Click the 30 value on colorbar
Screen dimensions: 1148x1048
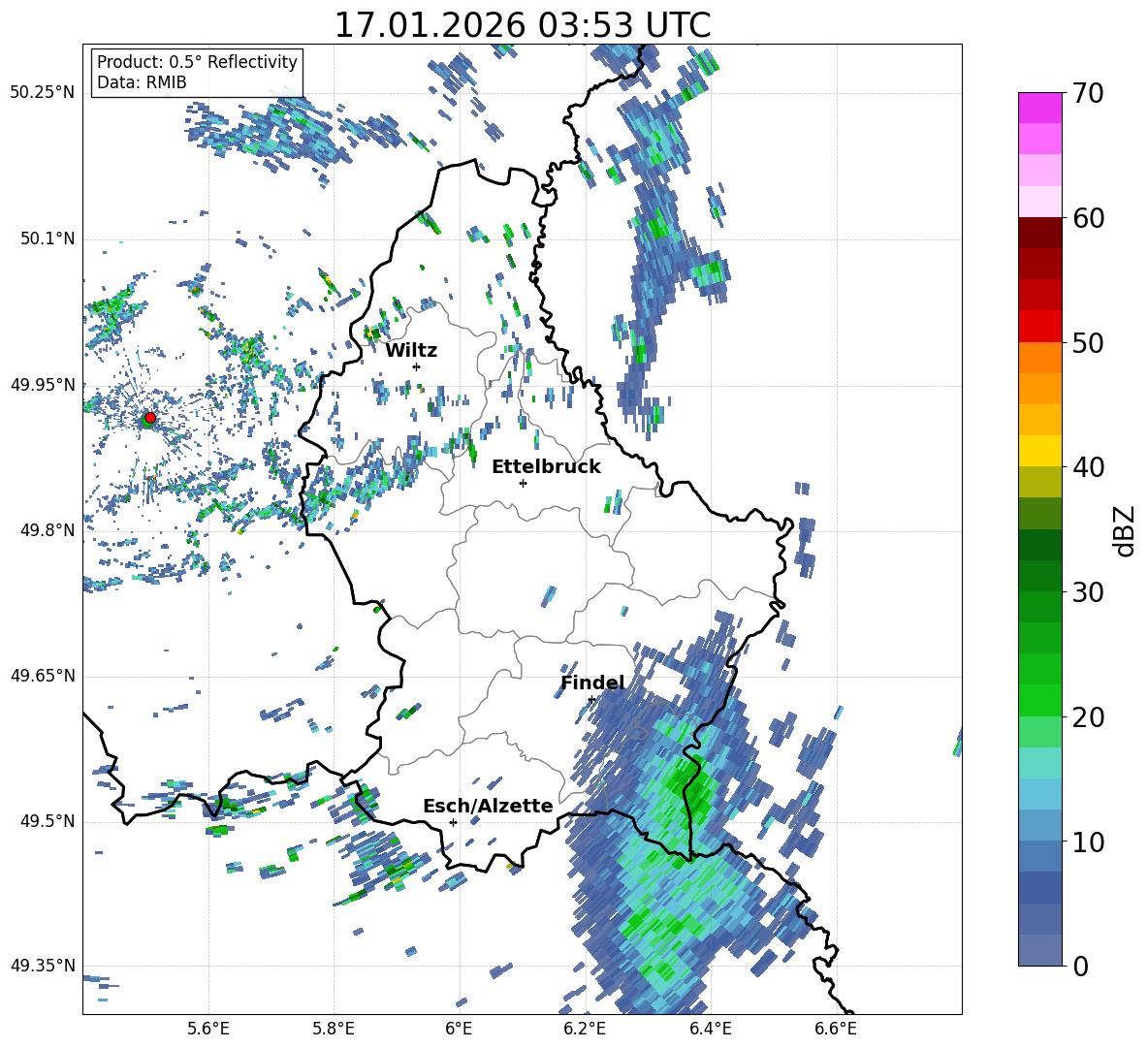point(1088,592)
